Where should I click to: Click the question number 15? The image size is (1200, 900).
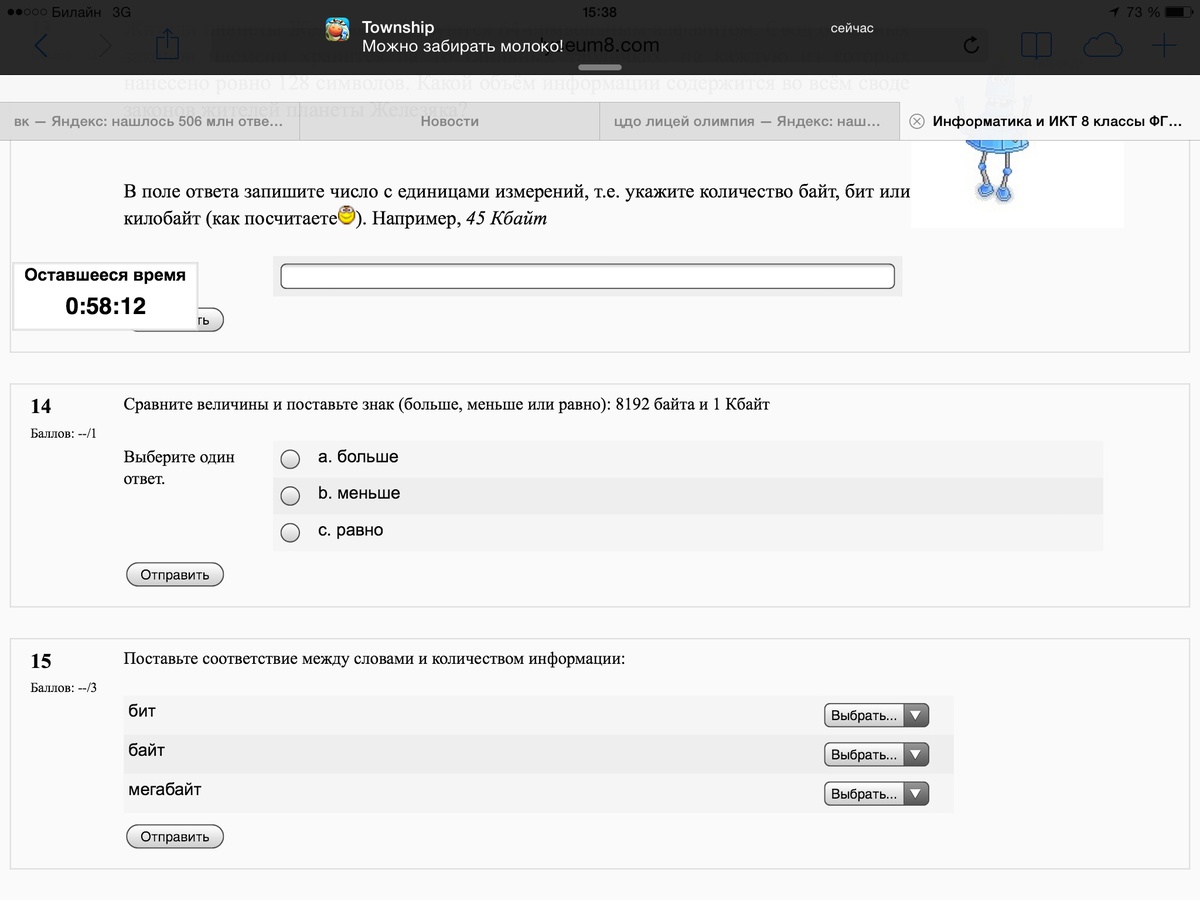click(41, 661)
